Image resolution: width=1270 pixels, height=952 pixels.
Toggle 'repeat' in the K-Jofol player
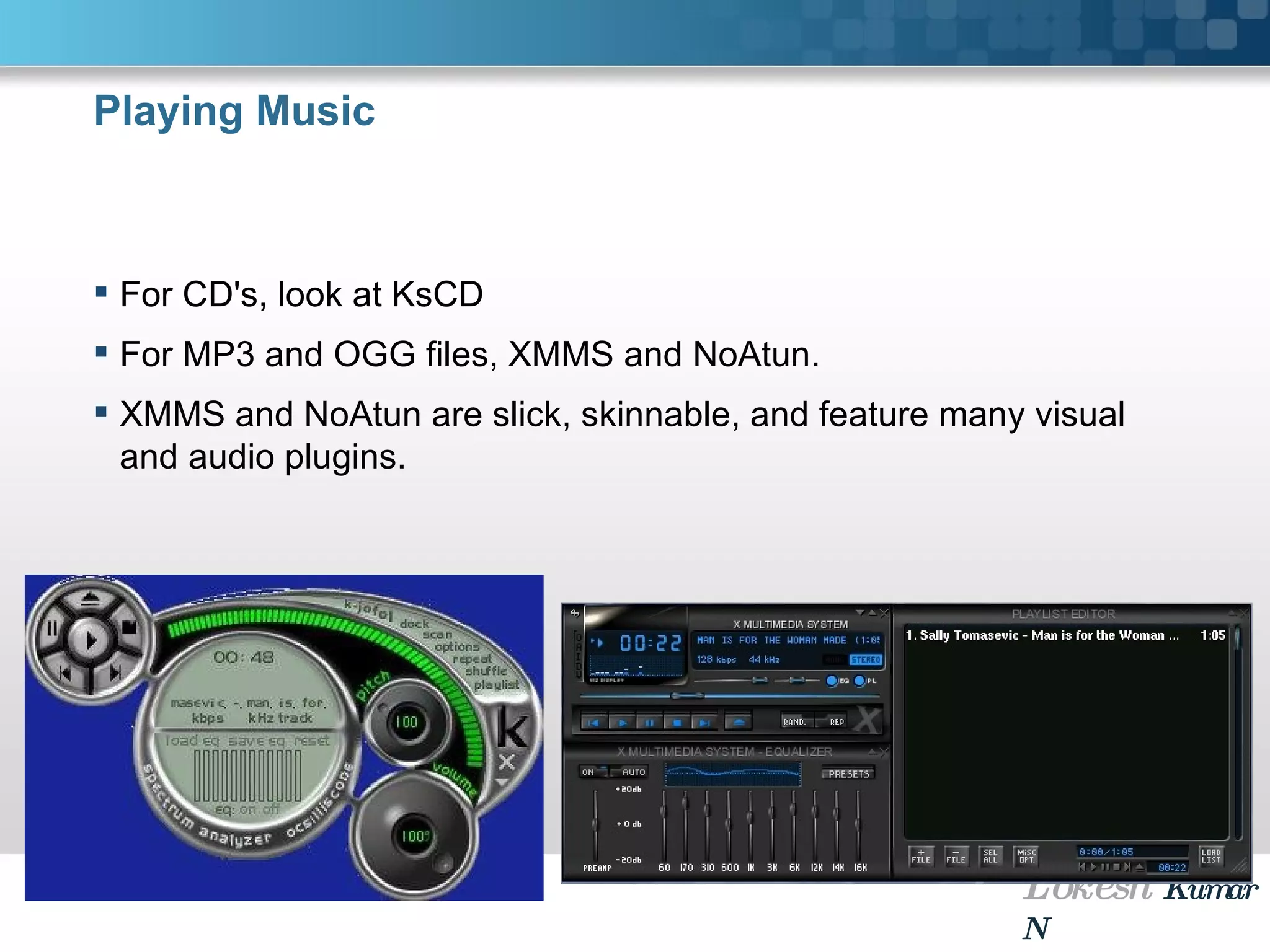point(471,658)
